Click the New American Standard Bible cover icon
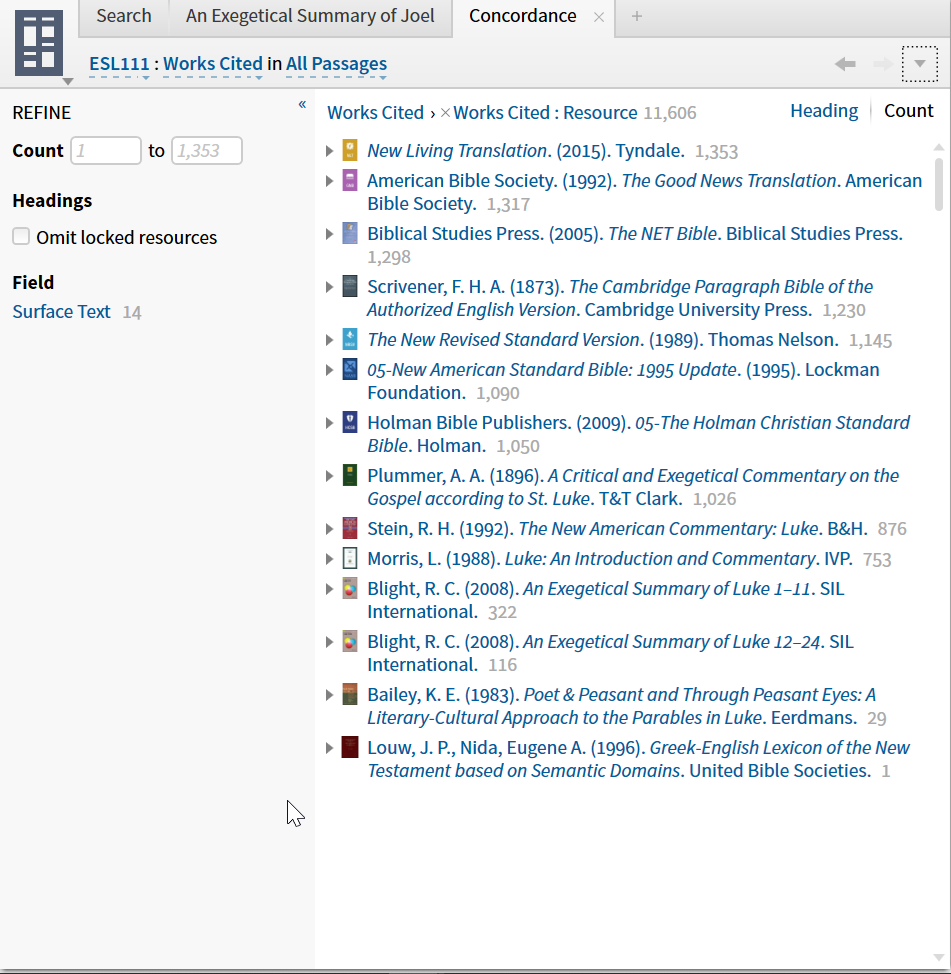This screenshot has width=951, height=974. [x=350, y=369]
